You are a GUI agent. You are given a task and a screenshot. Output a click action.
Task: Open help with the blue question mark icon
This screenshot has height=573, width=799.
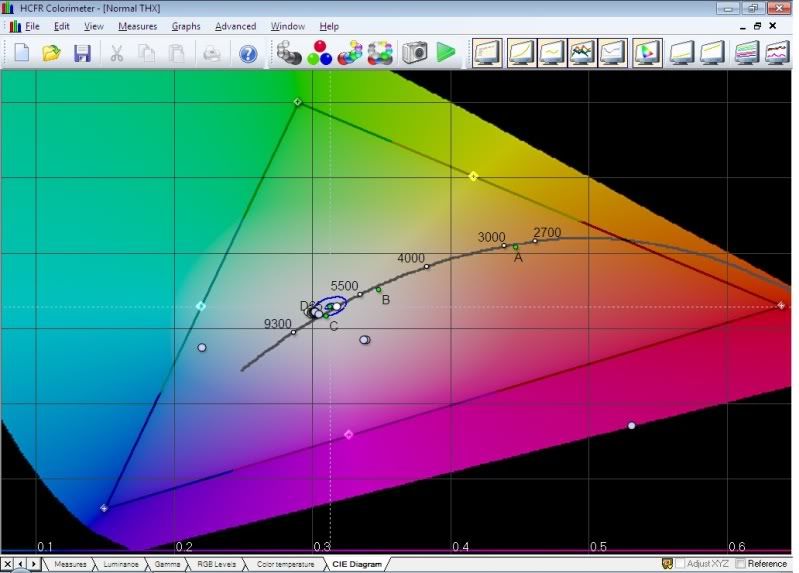click(x=248, y=54)
